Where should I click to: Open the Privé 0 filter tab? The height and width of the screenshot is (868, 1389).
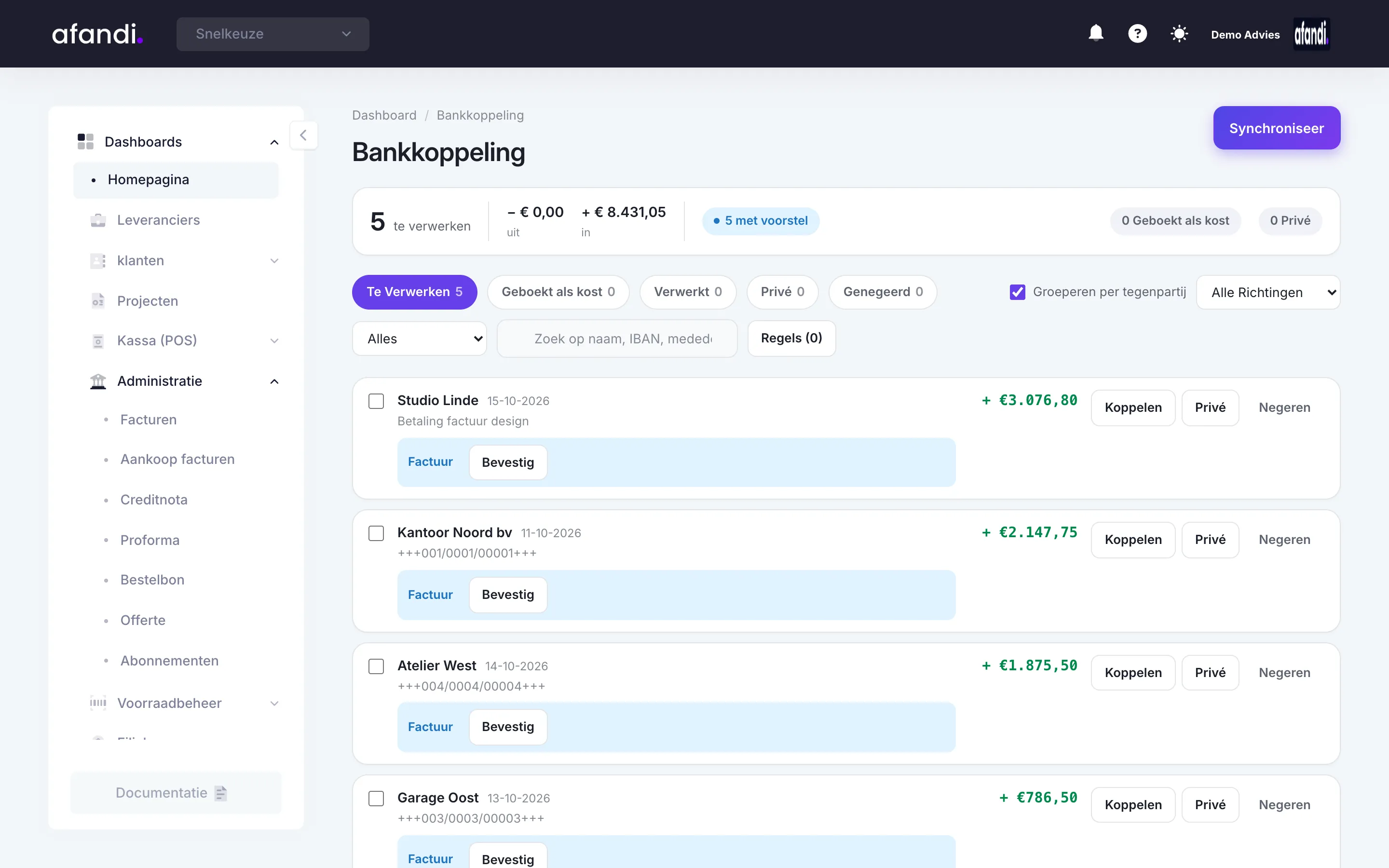tap(782, 292)
